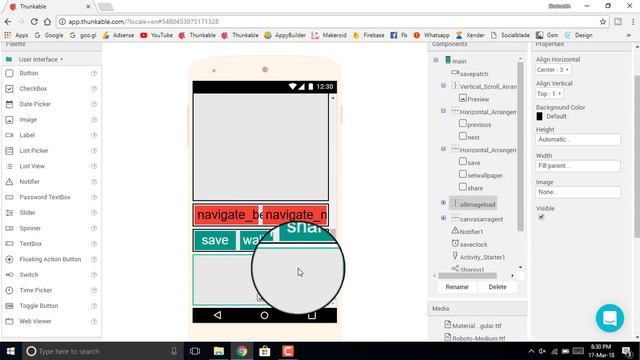Open the chat support bubble

(610, 318)
